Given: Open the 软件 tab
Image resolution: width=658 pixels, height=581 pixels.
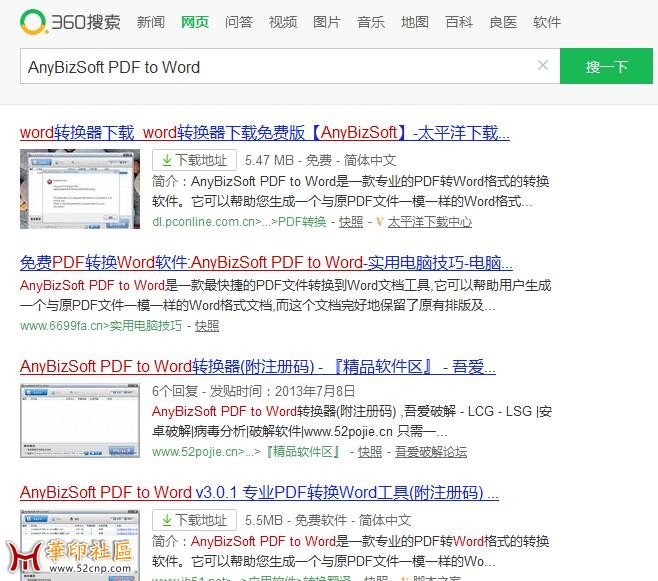Looking at the screenshot, I should point(547,22).
